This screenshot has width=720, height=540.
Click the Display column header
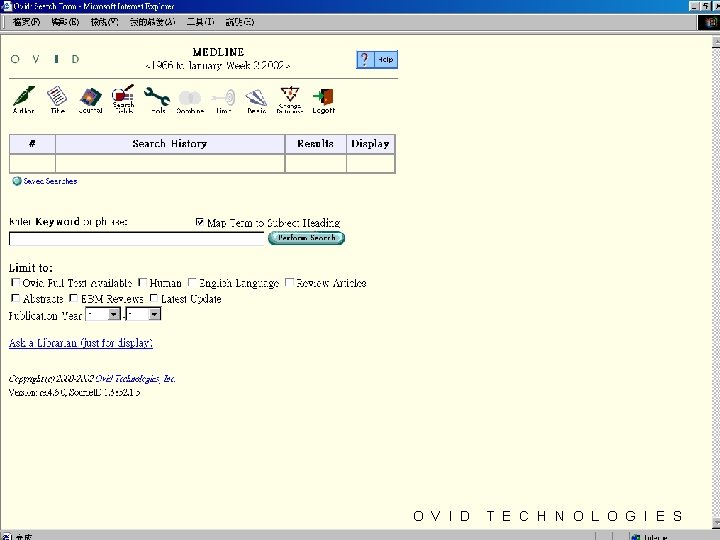click(370, 144)
